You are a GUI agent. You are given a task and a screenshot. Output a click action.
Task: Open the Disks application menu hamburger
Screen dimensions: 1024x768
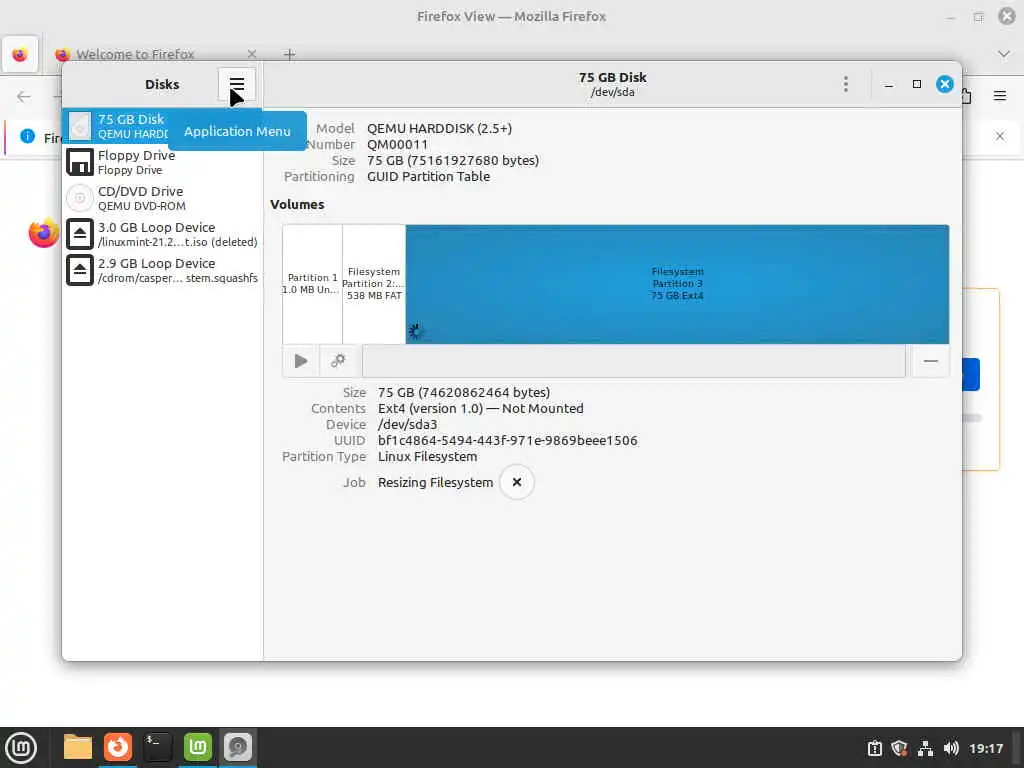(236, 84)
